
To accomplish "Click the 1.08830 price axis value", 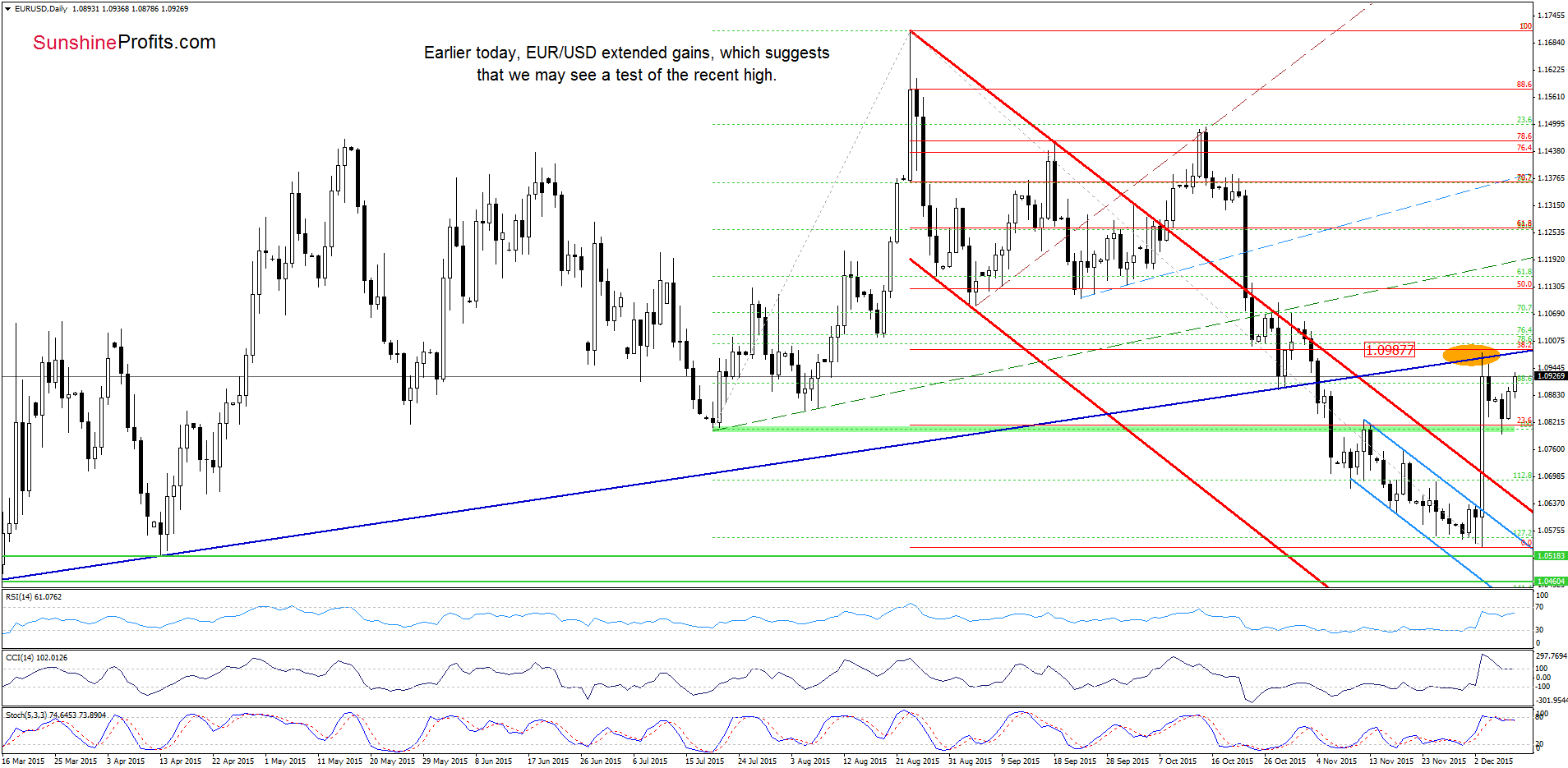I will click(1551, 395).
